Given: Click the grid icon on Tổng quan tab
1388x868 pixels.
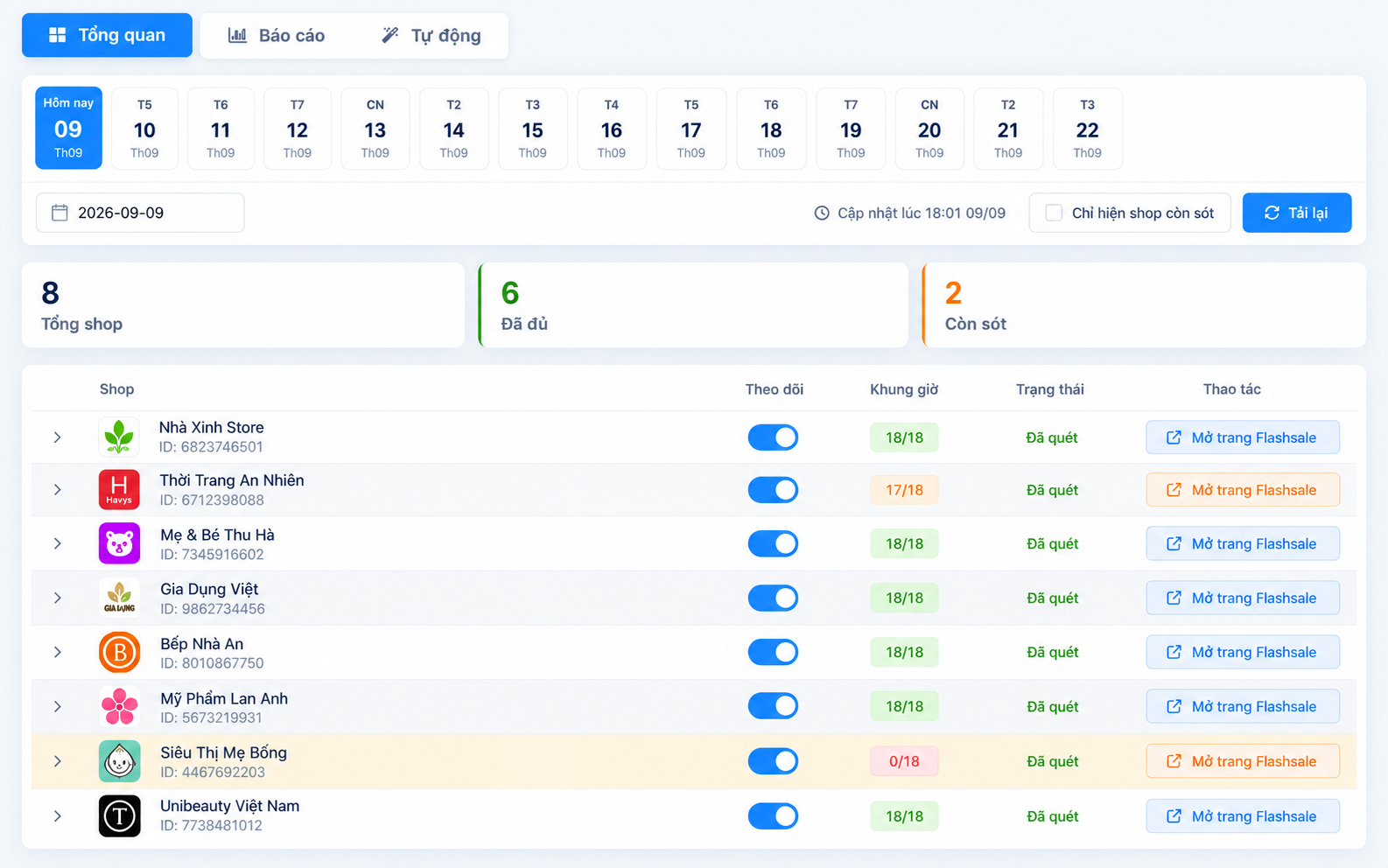Looking at the screenshot, I should point(57,35).
